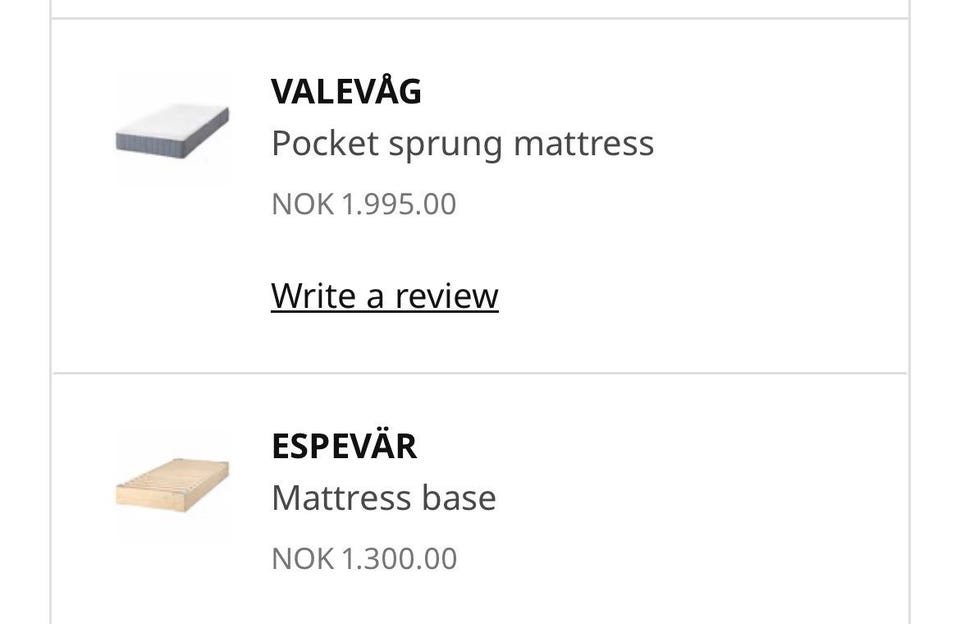Select the VALEVÅG product name
Screen dimensions: 960x624
pyautogui.click(x=346, y=91)
